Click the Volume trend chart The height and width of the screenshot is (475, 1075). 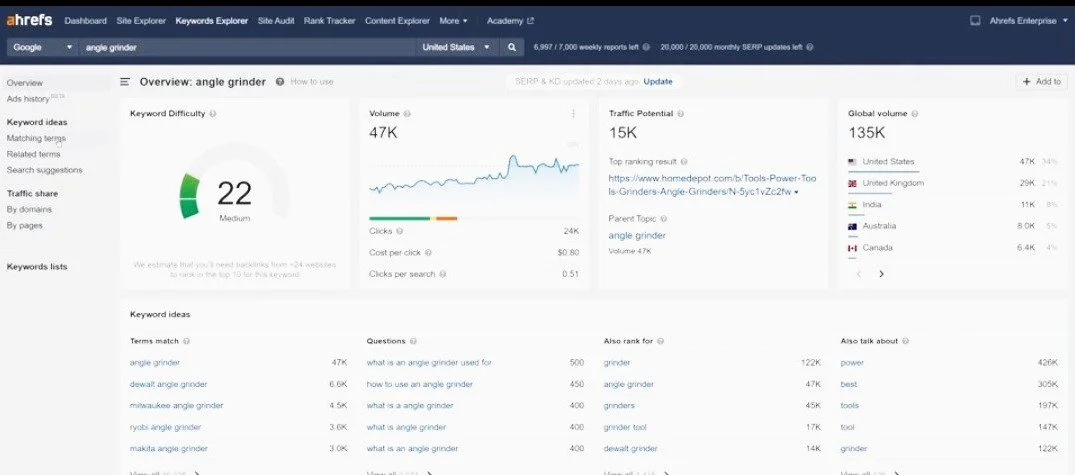[474, 175]
